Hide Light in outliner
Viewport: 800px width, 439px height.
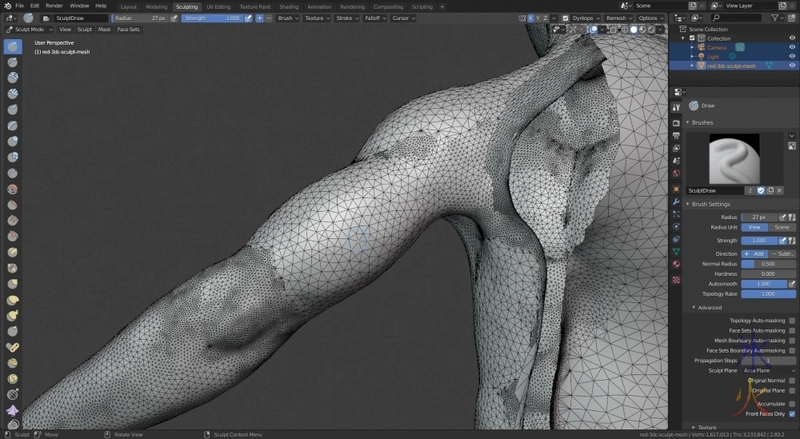[x=792, y=57]
